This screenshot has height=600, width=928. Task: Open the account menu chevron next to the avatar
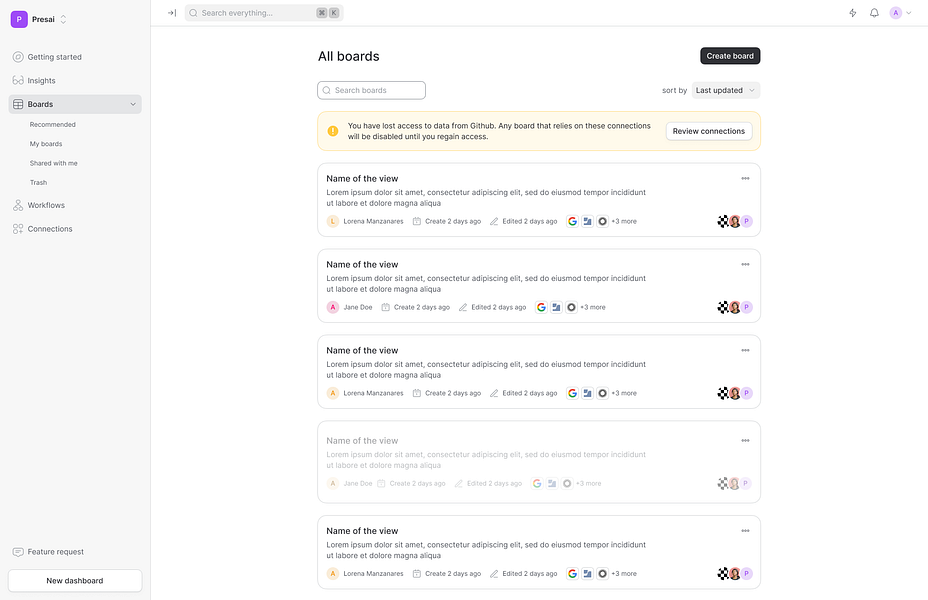pos(906,12)
